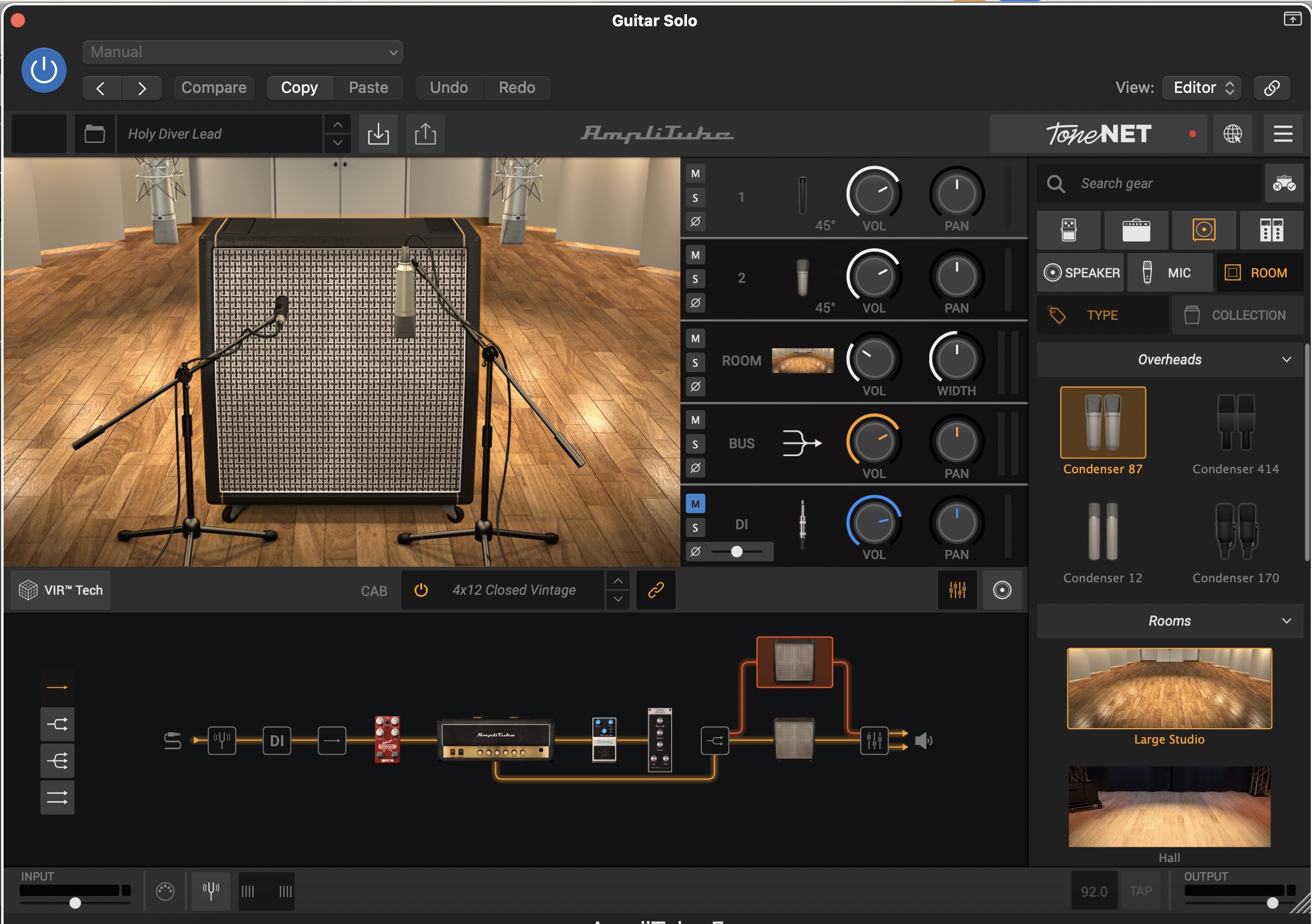Mute the ROOM channel

point(695,339)
